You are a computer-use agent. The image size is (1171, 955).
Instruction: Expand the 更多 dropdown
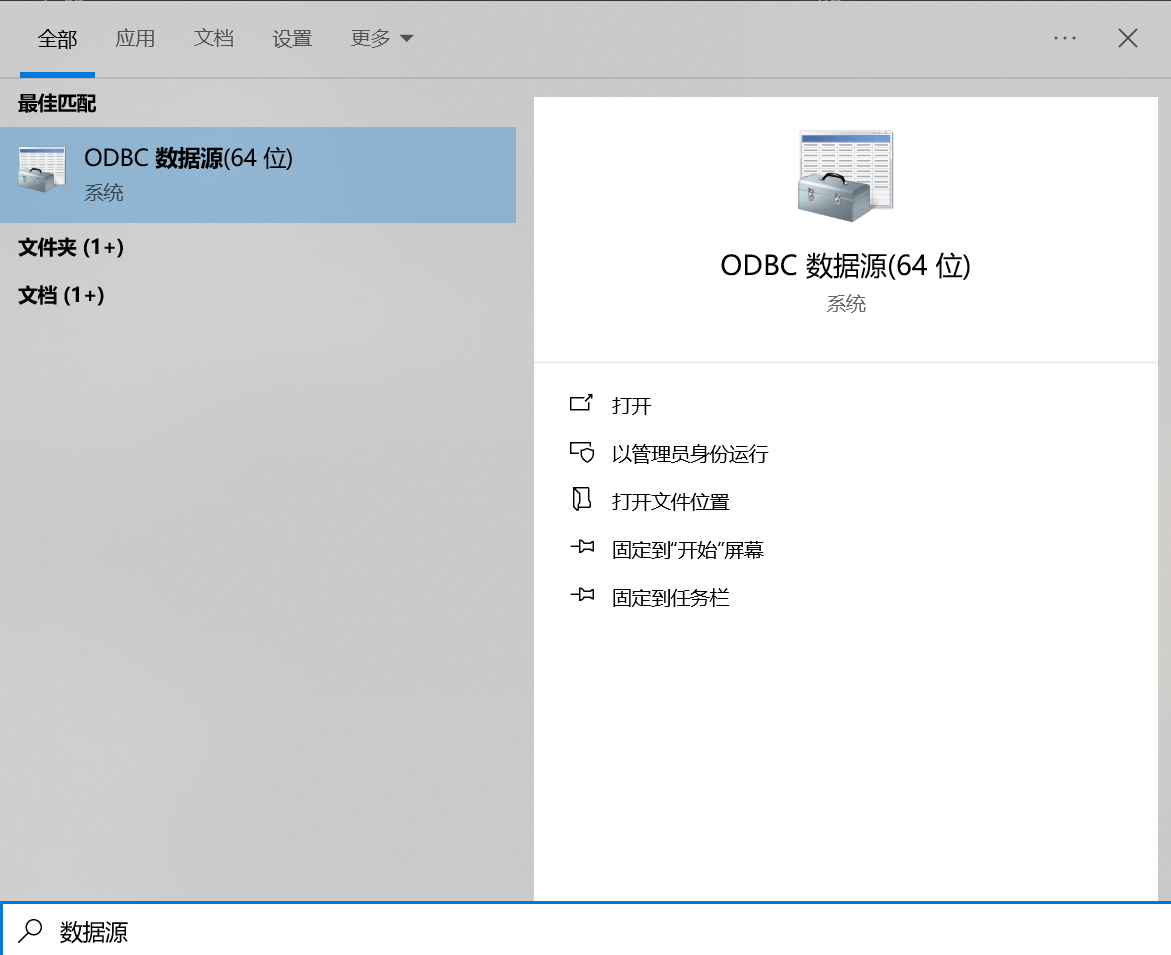[382, 37]
